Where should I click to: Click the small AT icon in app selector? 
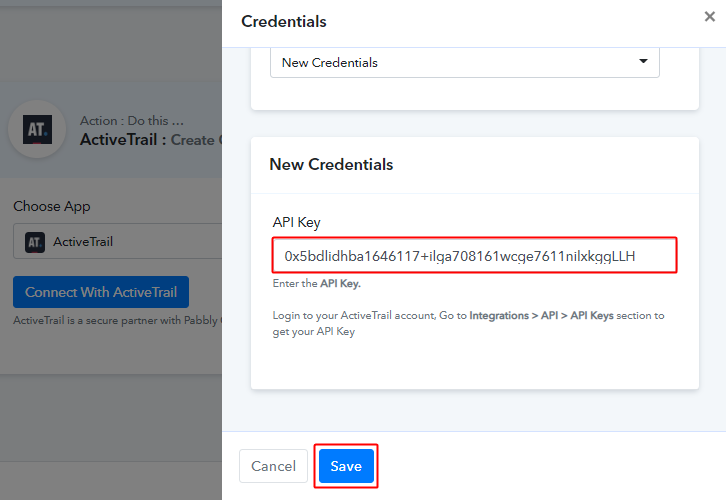[x=35, y=242]
